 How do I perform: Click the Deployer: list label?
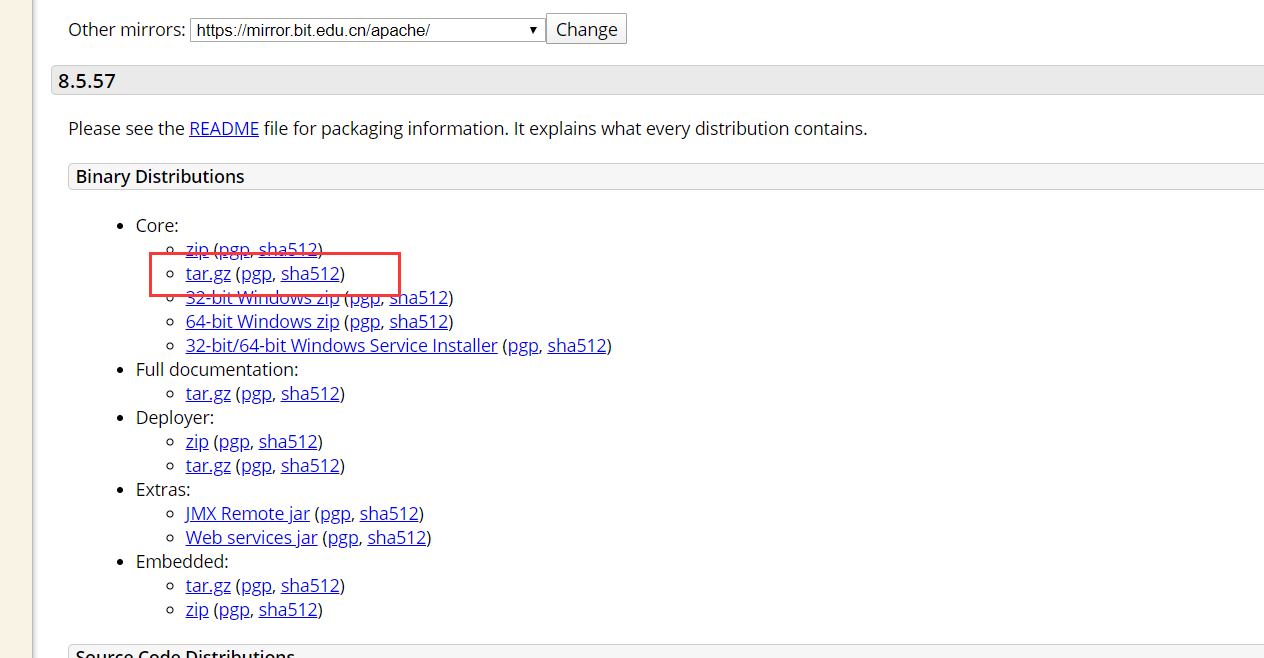pos(175,418)
